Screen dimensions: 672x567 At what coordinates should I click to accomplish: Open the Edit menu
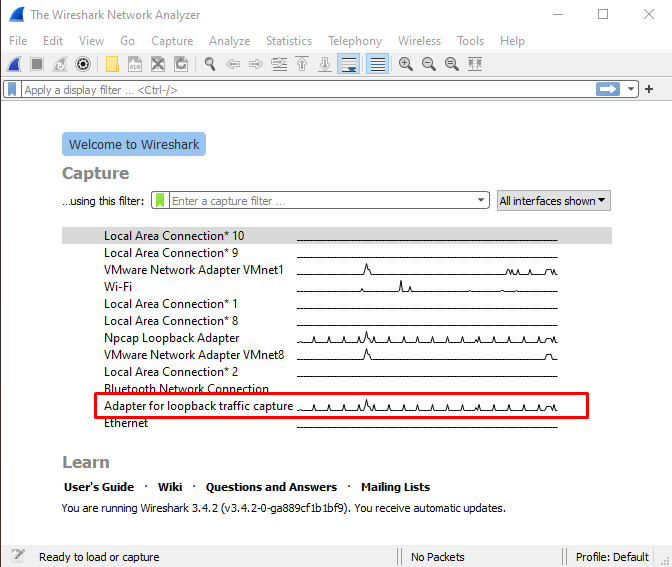click(53, 41)
